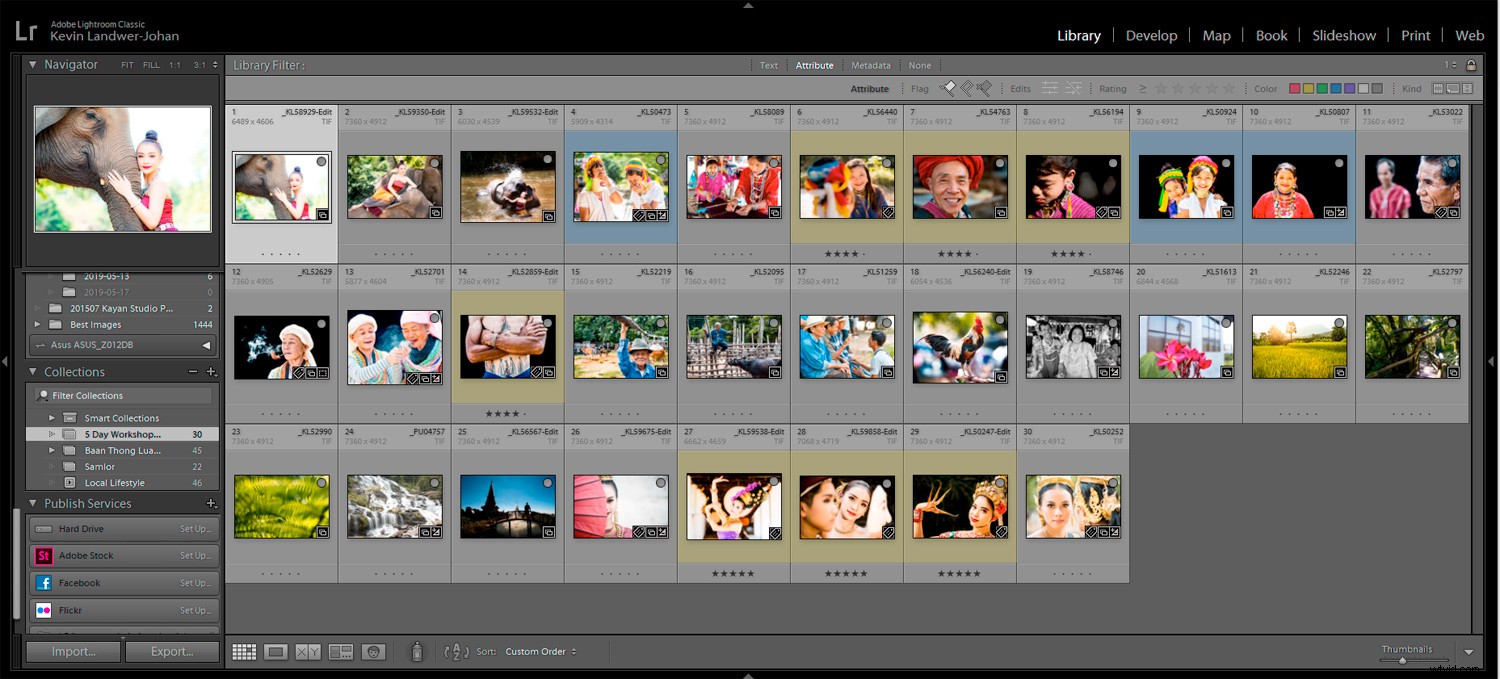Open Compare view from the bottom toolbar
Viewport: 1500px width, 679px height.
(308, 651)
